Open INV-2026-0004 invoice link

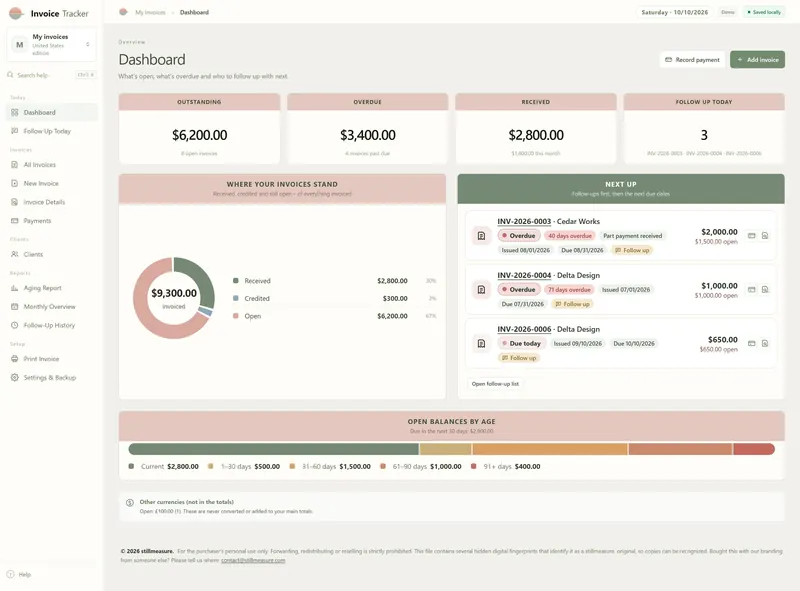point(524,275)
